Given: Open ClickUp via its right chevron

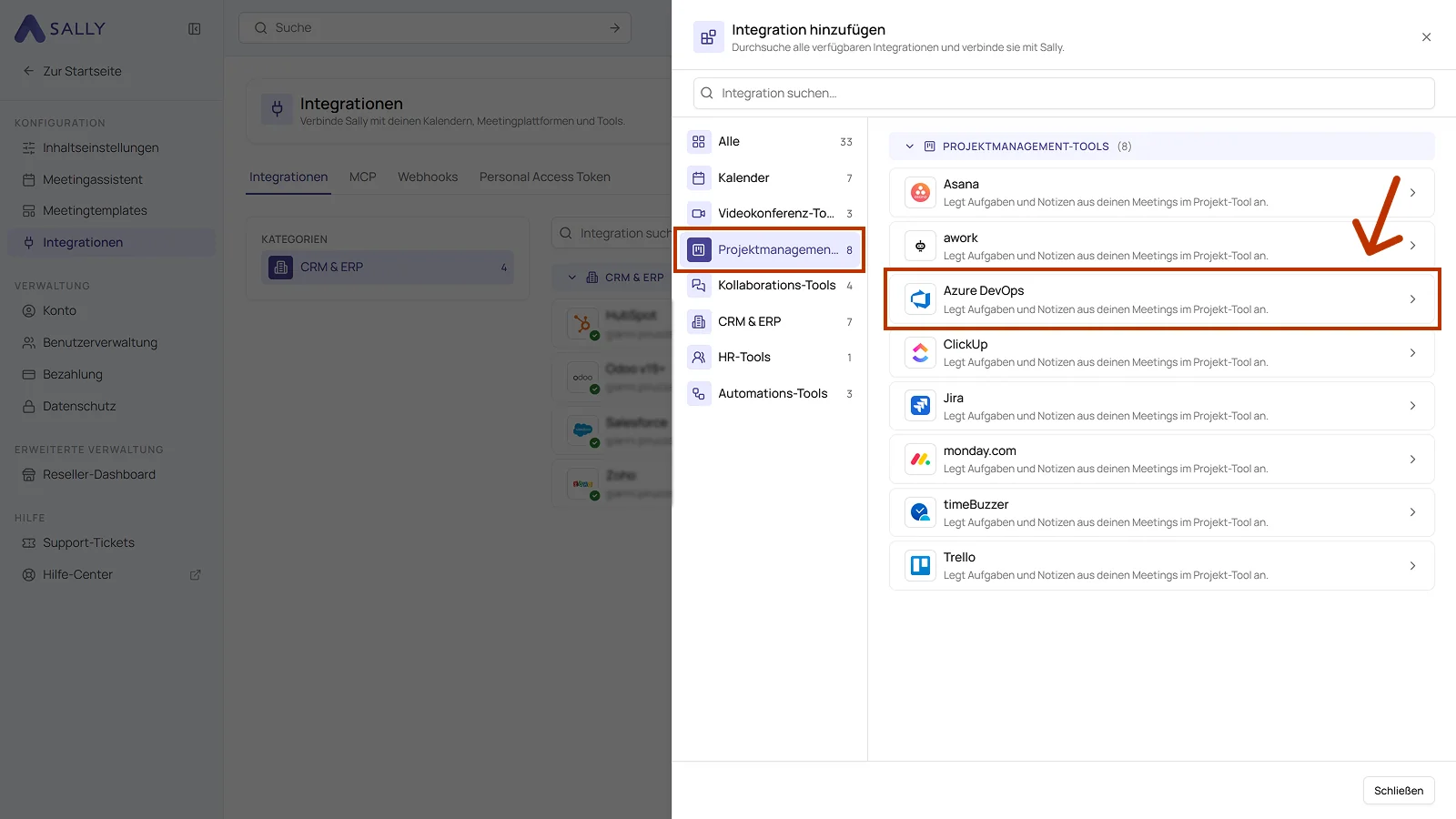Looking at the screenshot, I should [x=1412, y=353].
